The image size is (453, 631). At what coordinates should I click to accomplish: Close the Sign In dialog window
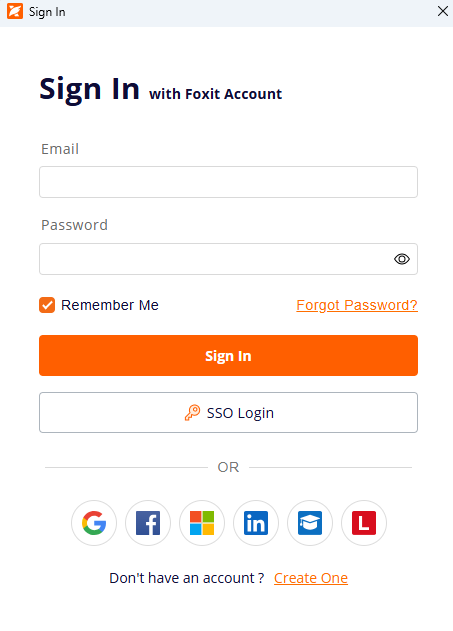(443, 11)
